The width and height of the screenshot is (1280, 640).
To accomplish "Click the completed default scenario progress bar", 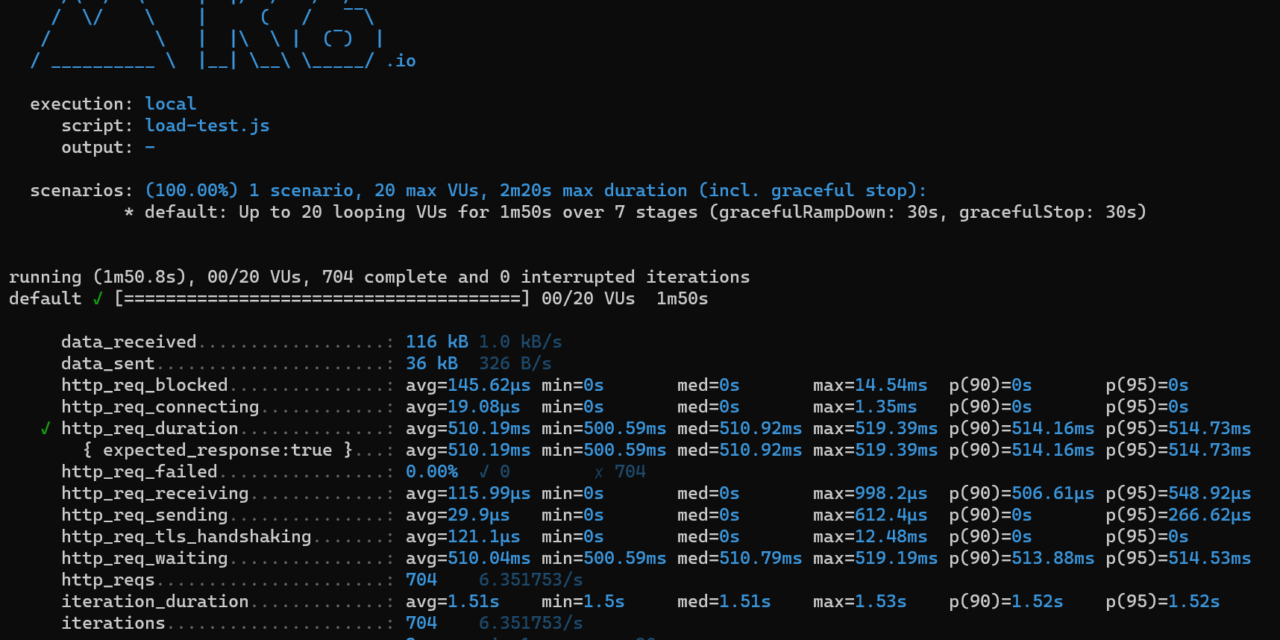I will click(322, 299).
